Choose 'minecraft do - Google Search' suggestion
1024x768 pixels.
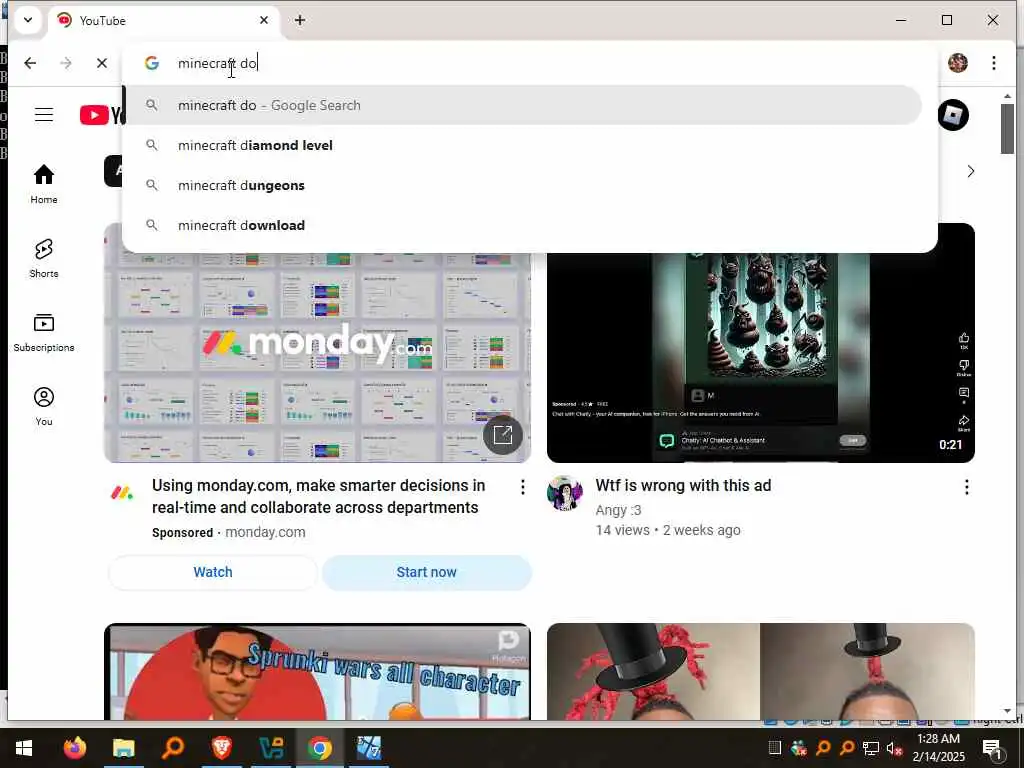point(522,105)
